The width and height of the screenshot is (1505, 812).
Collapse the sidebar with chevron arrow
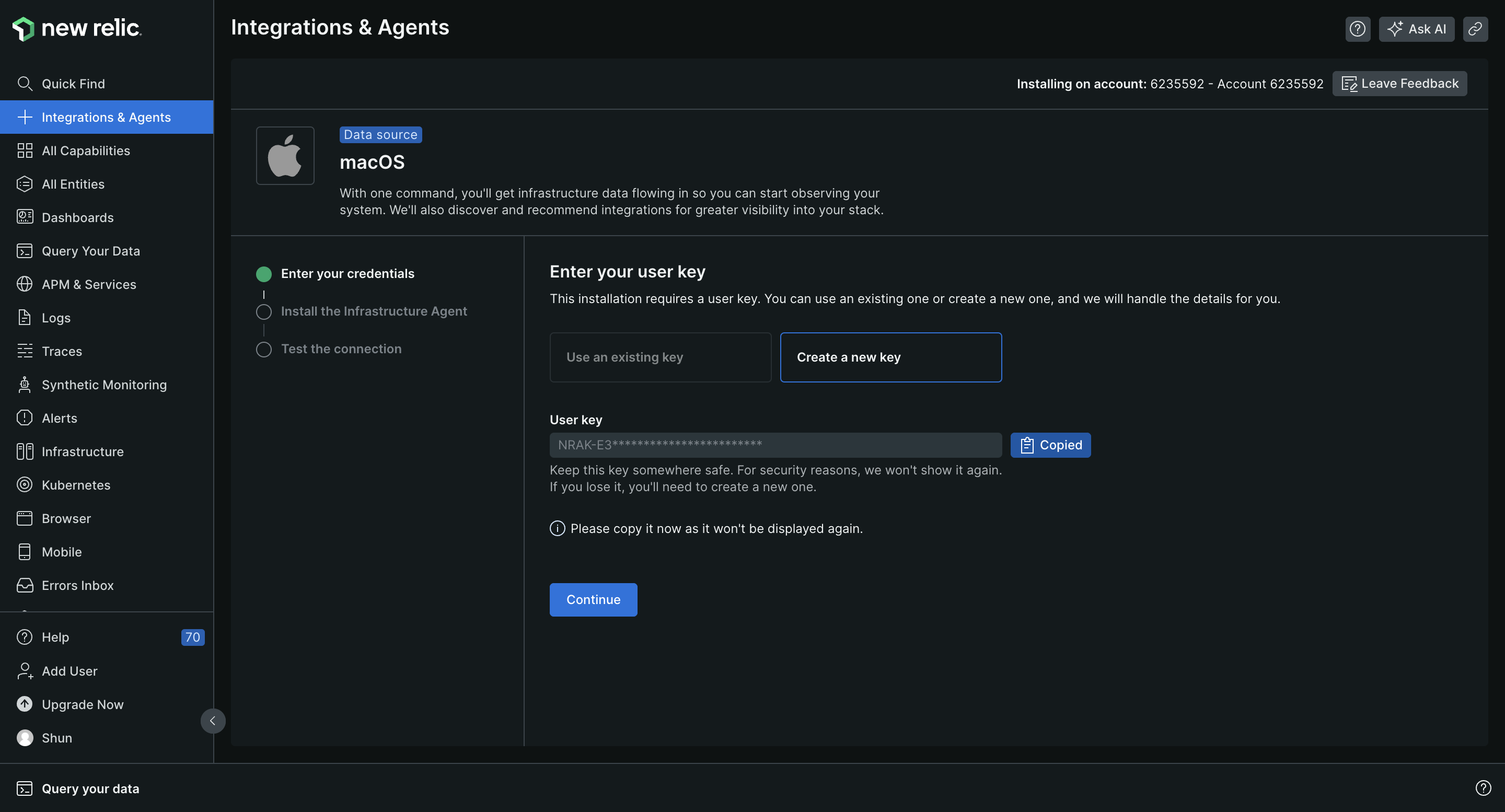click(x=213, y=721)
